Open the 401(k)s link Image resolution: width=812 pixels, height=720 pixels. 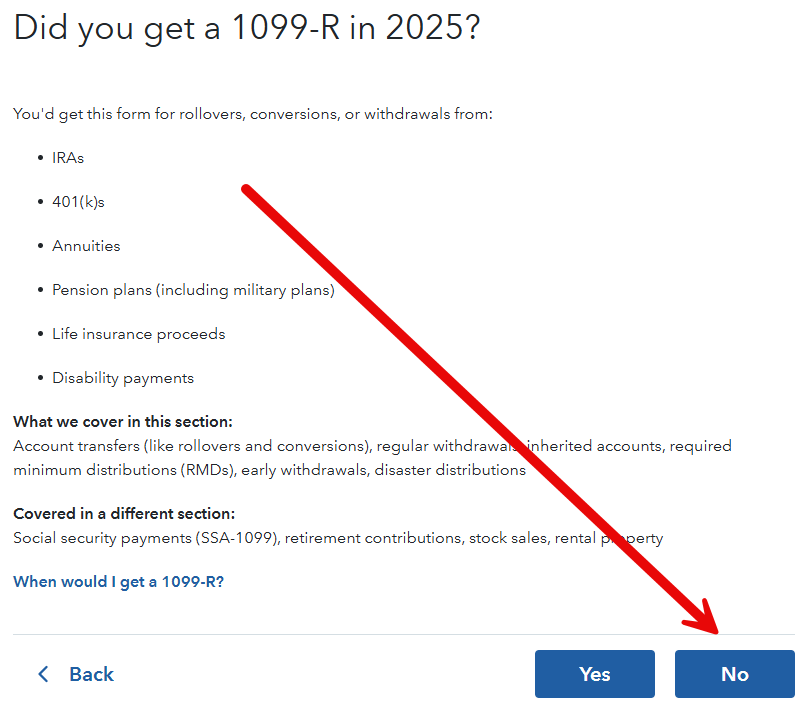pos(76,201)
